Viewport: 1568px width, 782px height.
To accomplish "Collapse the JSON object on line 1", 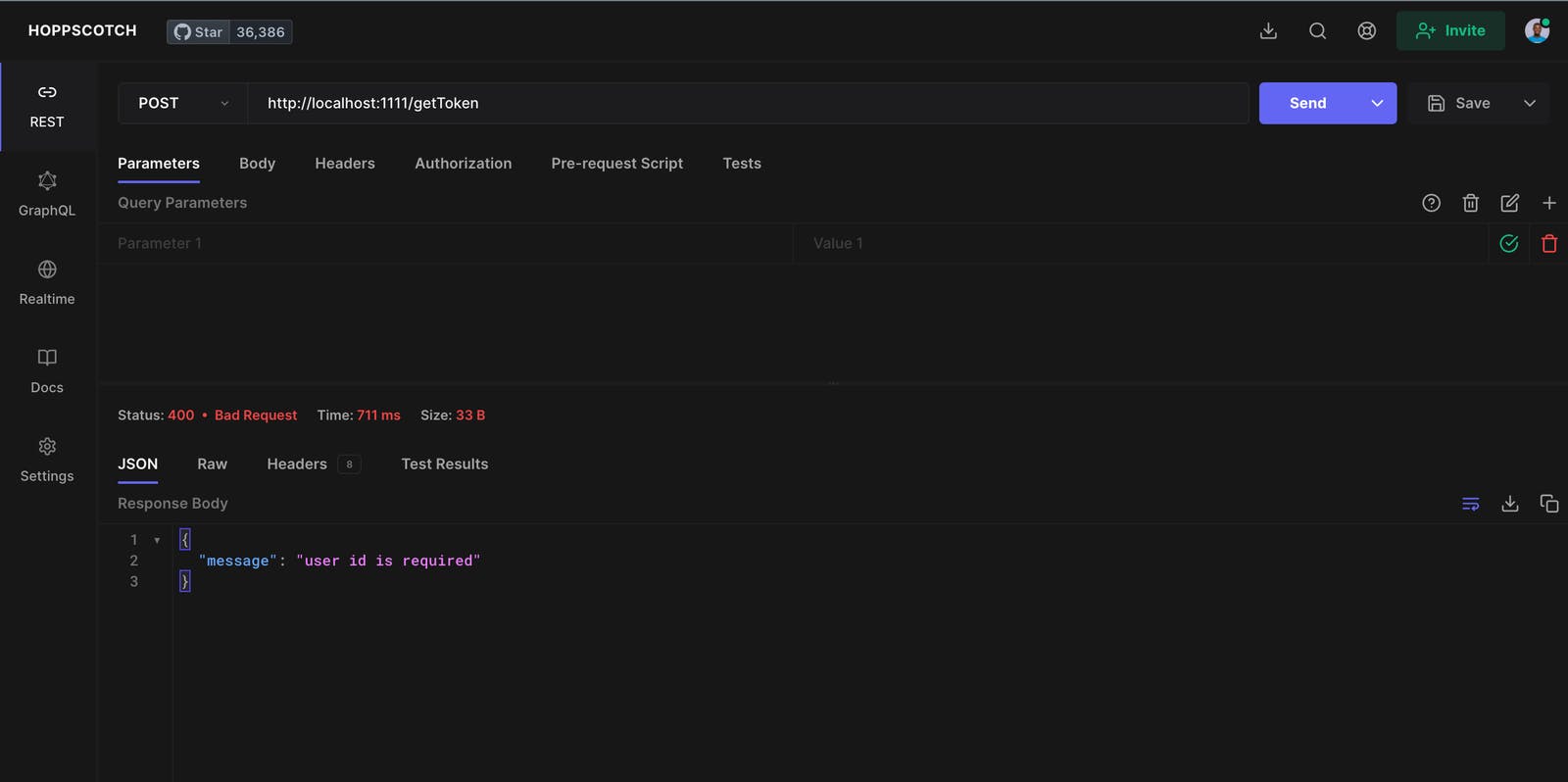I will 157,540.
